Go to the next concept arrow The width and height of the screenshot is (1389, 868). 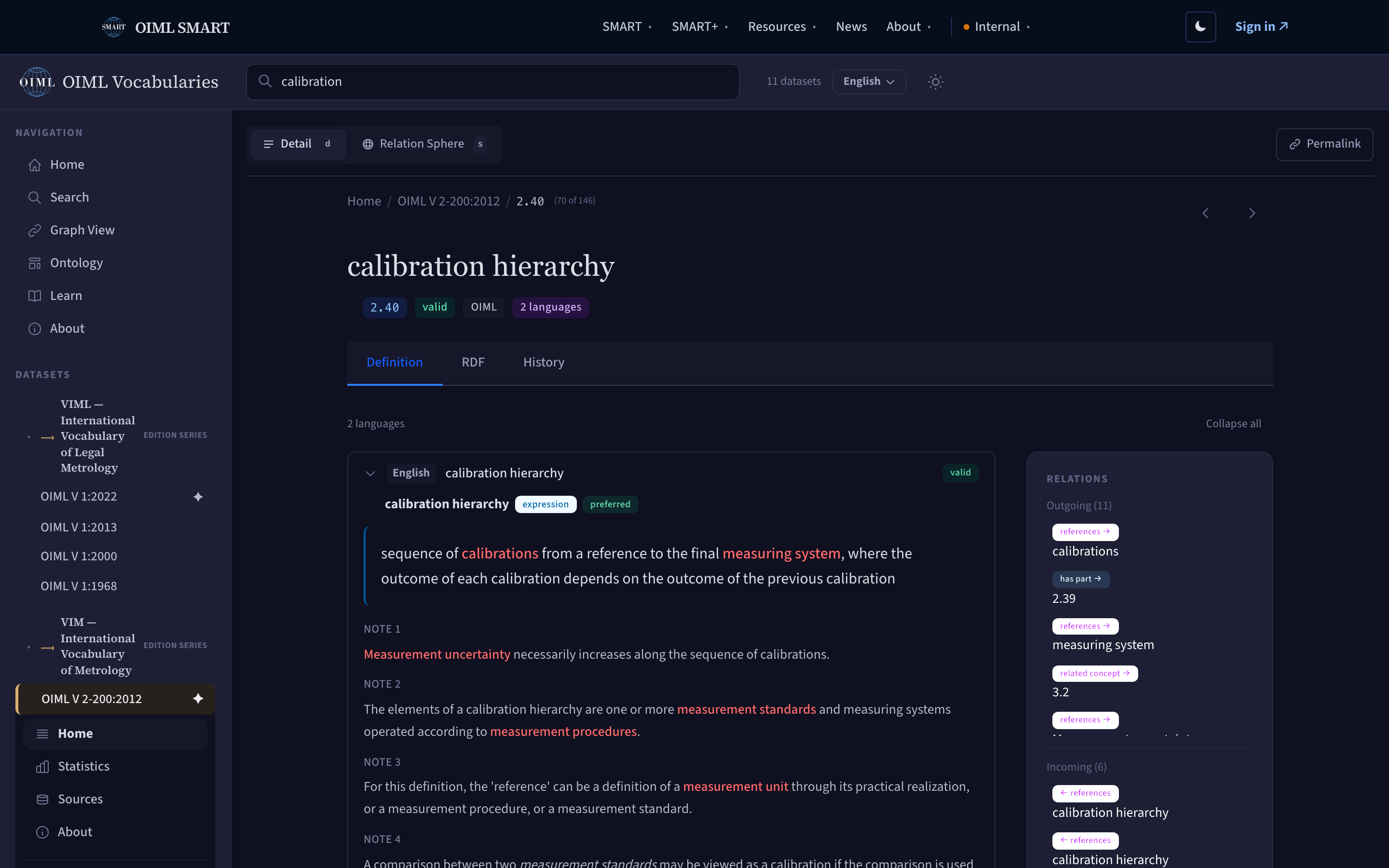point(1252,214)
